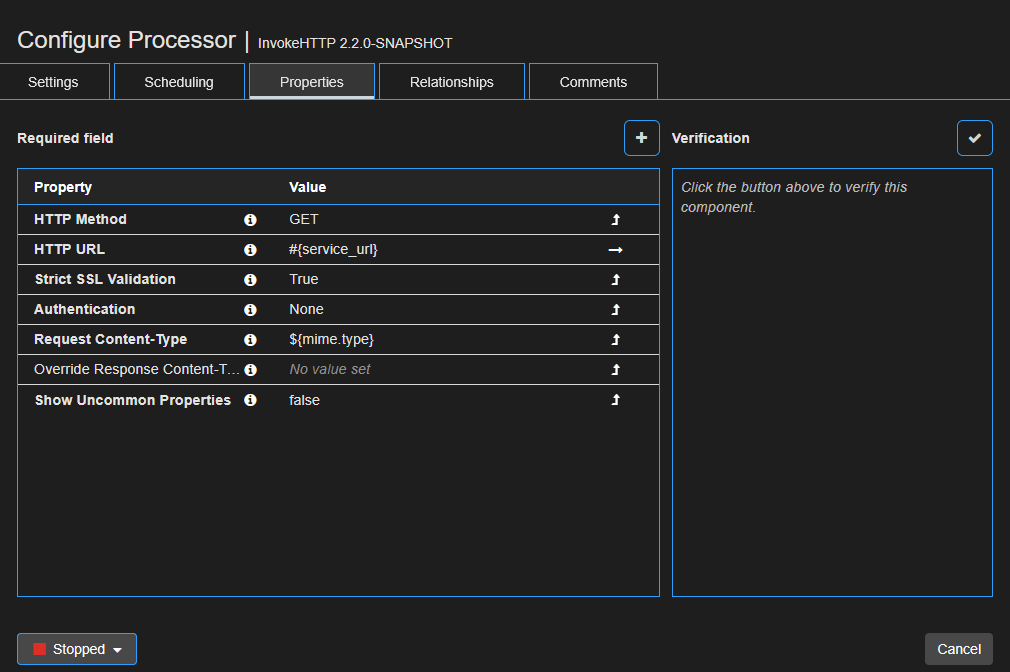Add a new property with the plus icon

(x=641, y=138)
